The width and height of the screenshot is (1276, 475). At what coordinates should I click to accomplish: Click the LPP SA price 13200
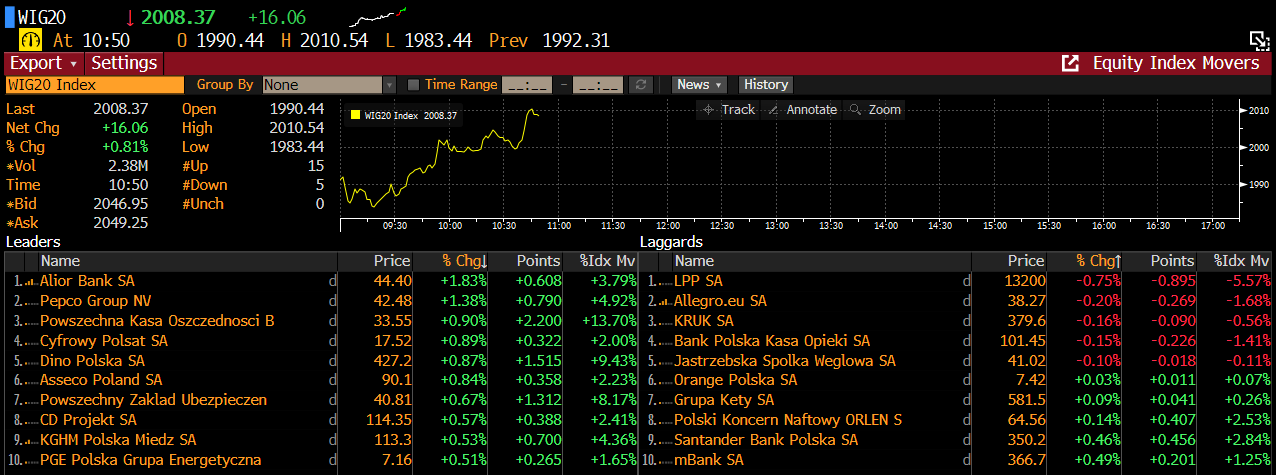tap(1025, 281)
